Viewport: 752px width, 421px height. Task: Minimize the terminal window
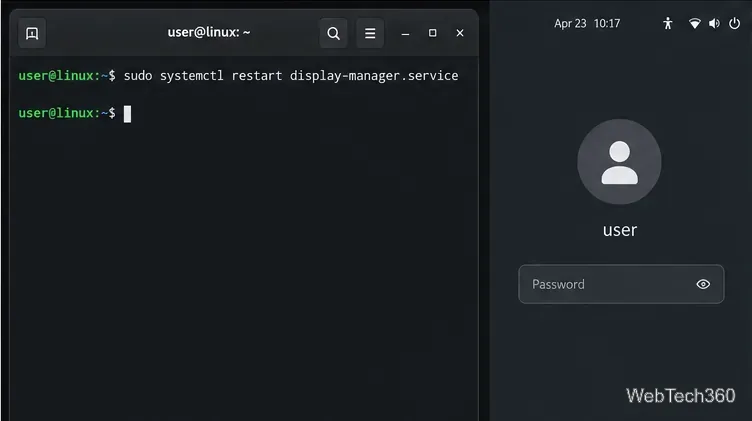(405, 33)
